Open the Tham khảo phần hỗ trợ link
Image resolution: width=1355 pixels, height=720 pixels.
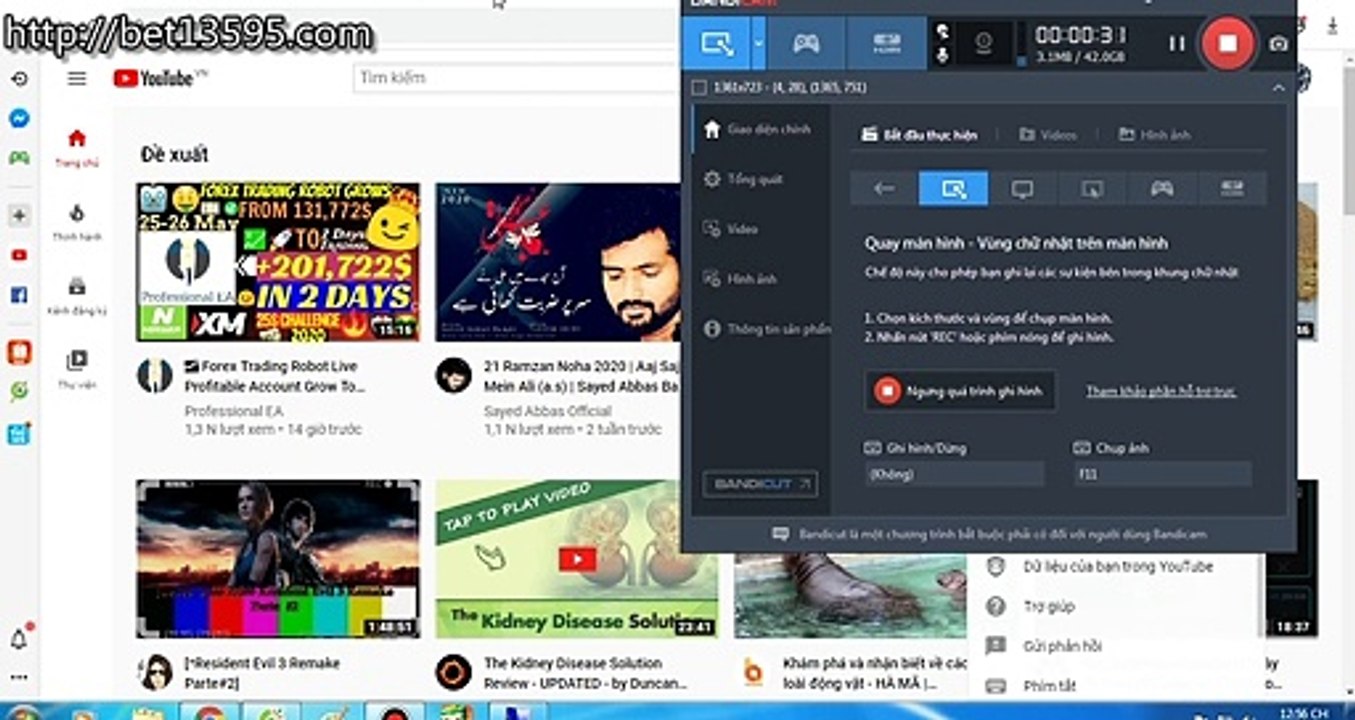click(1161, 391)
